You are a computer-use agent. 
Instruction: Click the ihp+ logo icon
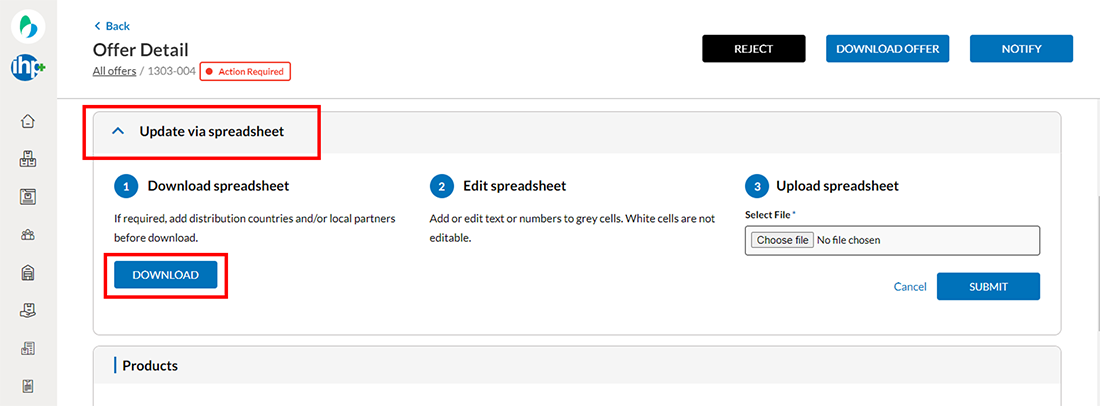28,67
